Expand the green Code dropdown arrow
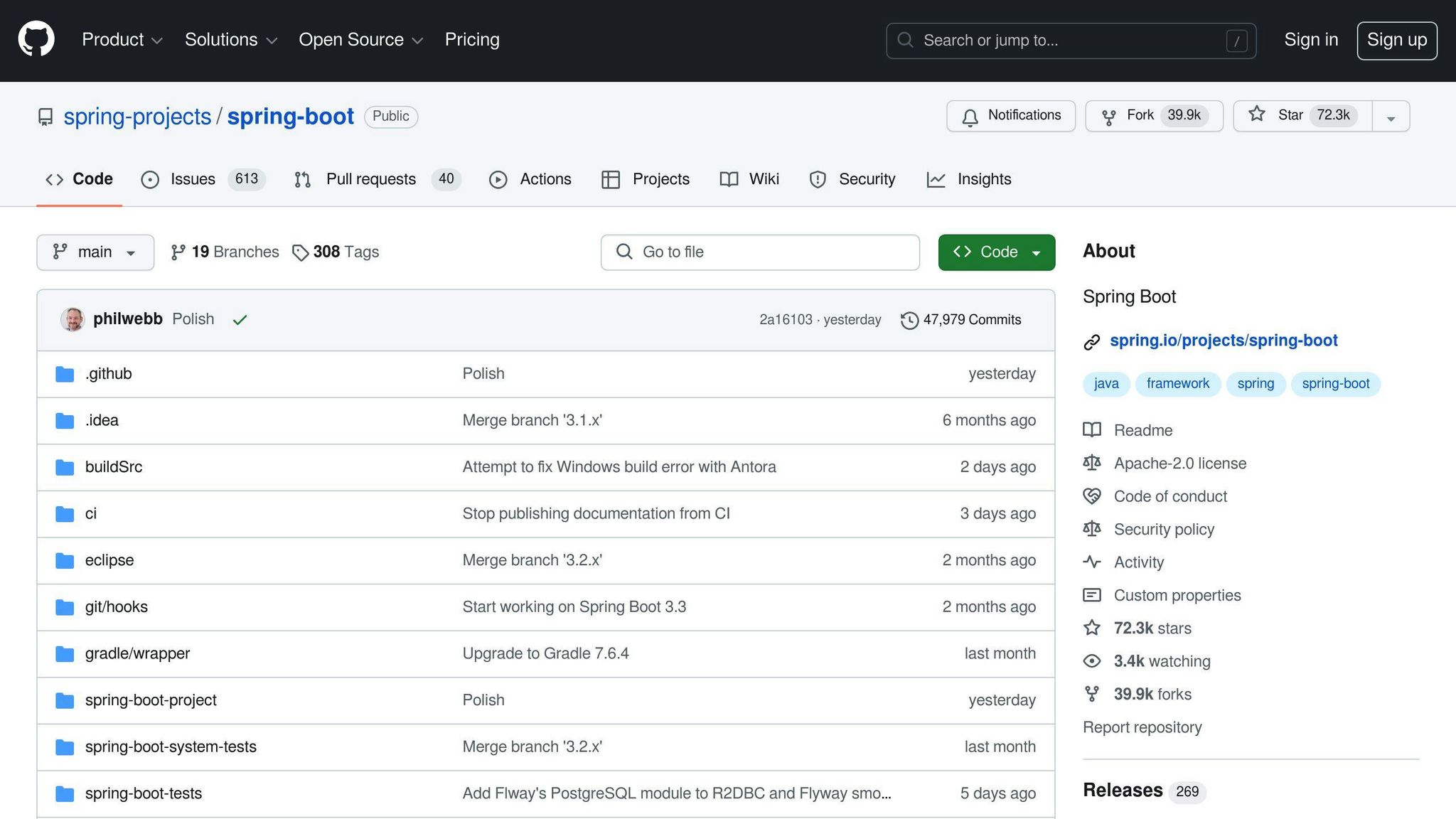The width and height of the screenshot is (1456, 819). (1035, 252)
